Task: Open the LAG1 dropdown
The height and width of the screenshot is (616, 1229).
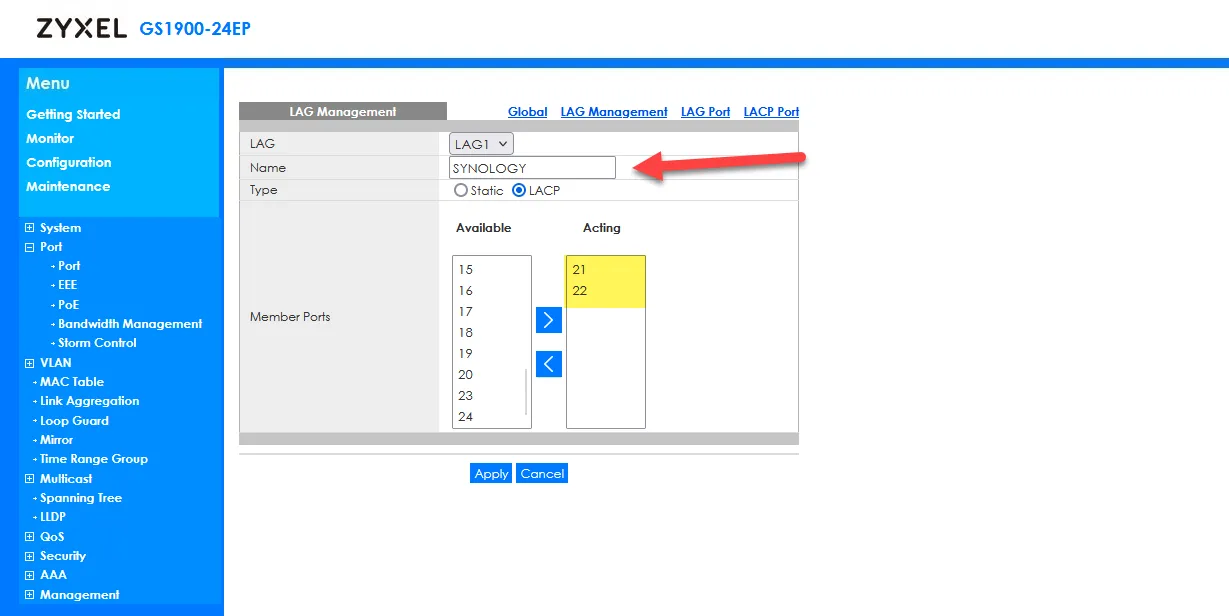Action: tap(481, 144)
